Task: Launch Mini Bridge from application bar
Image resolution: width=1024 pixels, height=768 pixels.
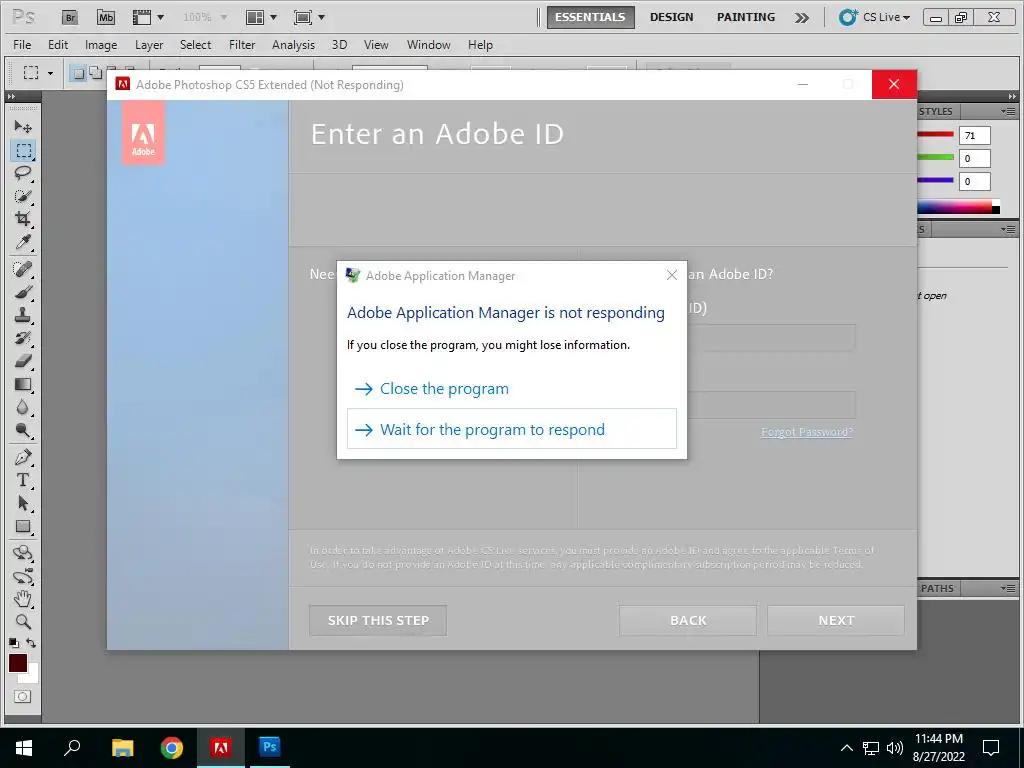Action: point(106,18)
